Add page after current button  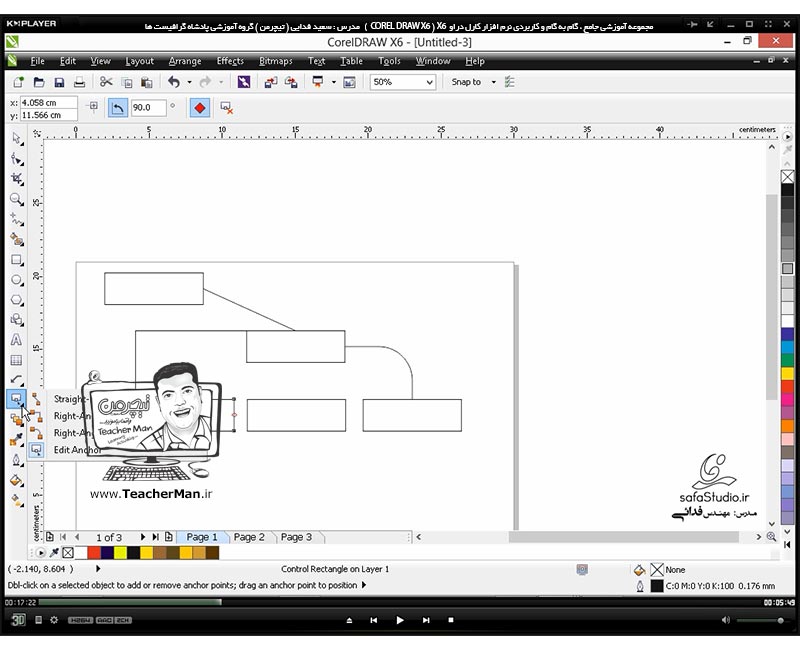[168, 537]
